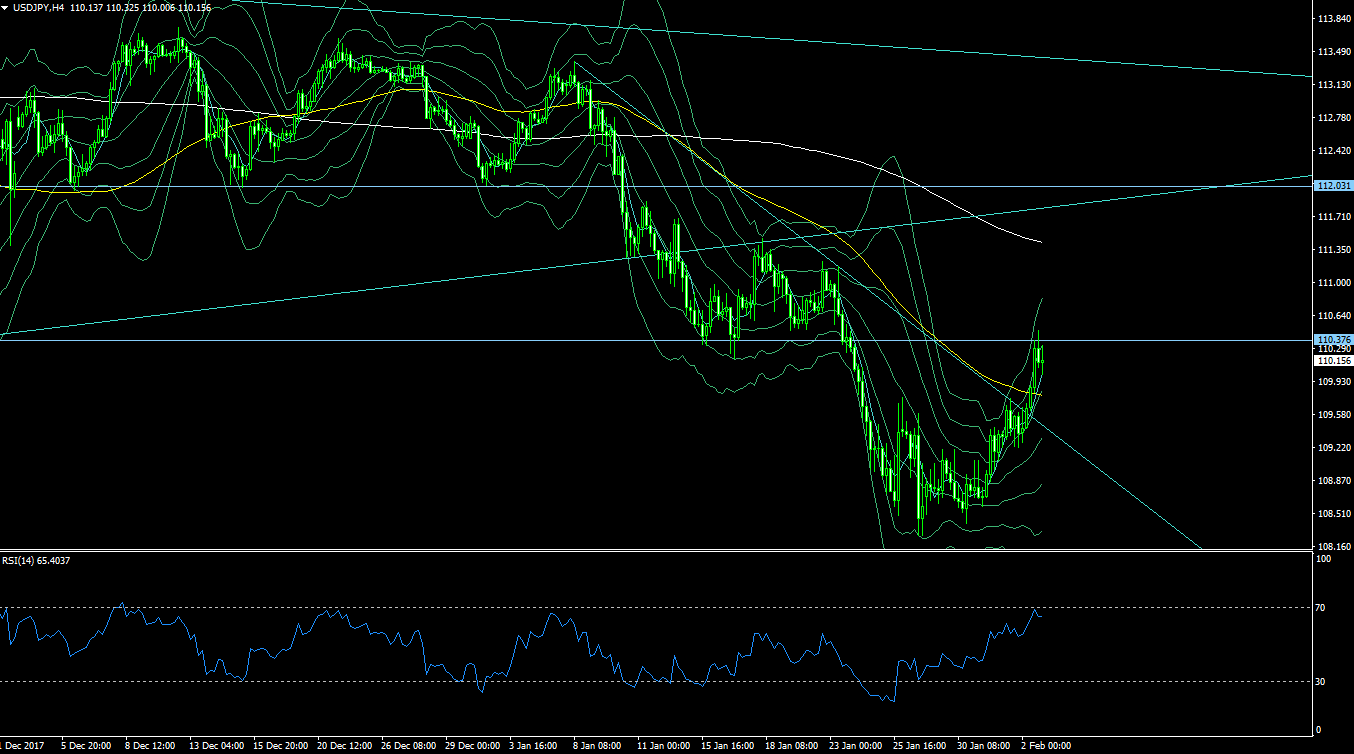The width and height of the screenshot is (1354, 754).
Task: Click the USDJPY,H4 chart title text
Action: [x=39, y=8]
